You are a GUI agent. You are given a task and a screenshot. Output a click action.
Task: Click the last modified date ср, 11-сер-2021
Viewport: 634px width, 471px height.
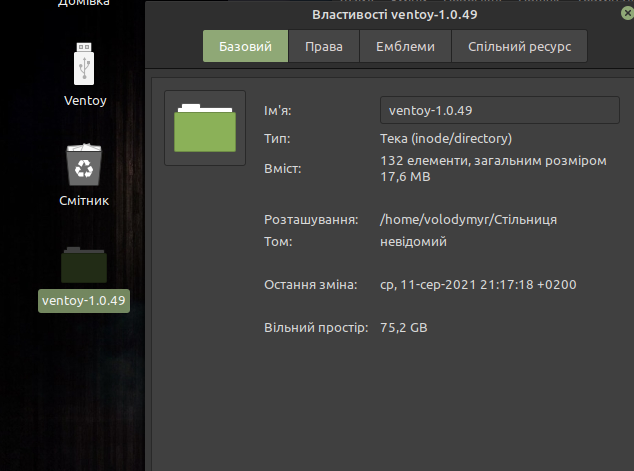tap(478, 285)
